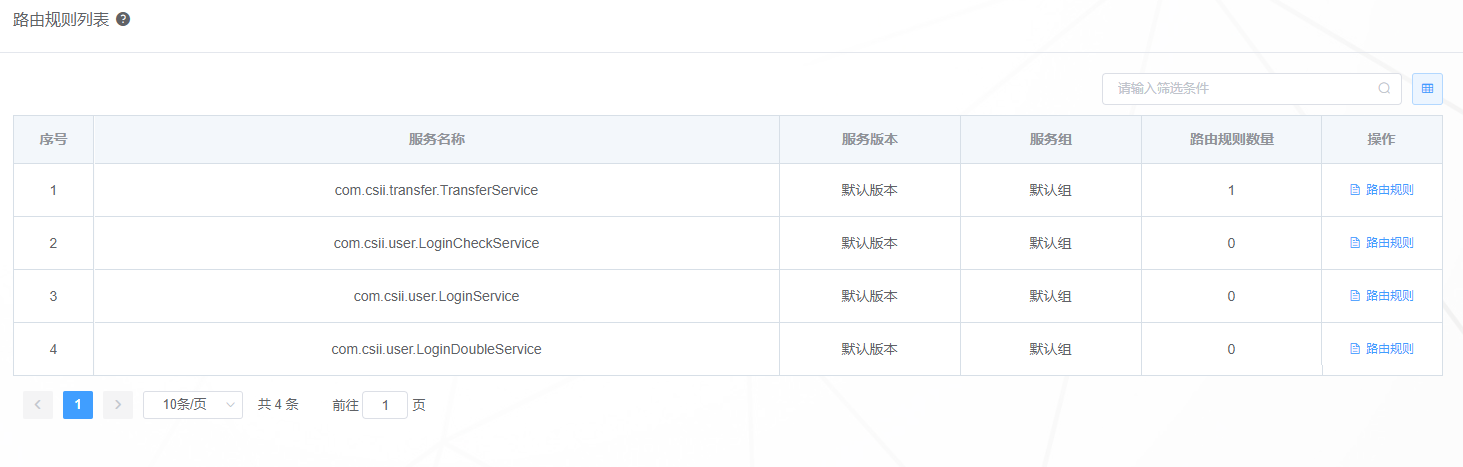Select com.csii.user.LoginDoubleService cell
The height and width of the screenshot is (467, 1463).
(x=437, y=349)
